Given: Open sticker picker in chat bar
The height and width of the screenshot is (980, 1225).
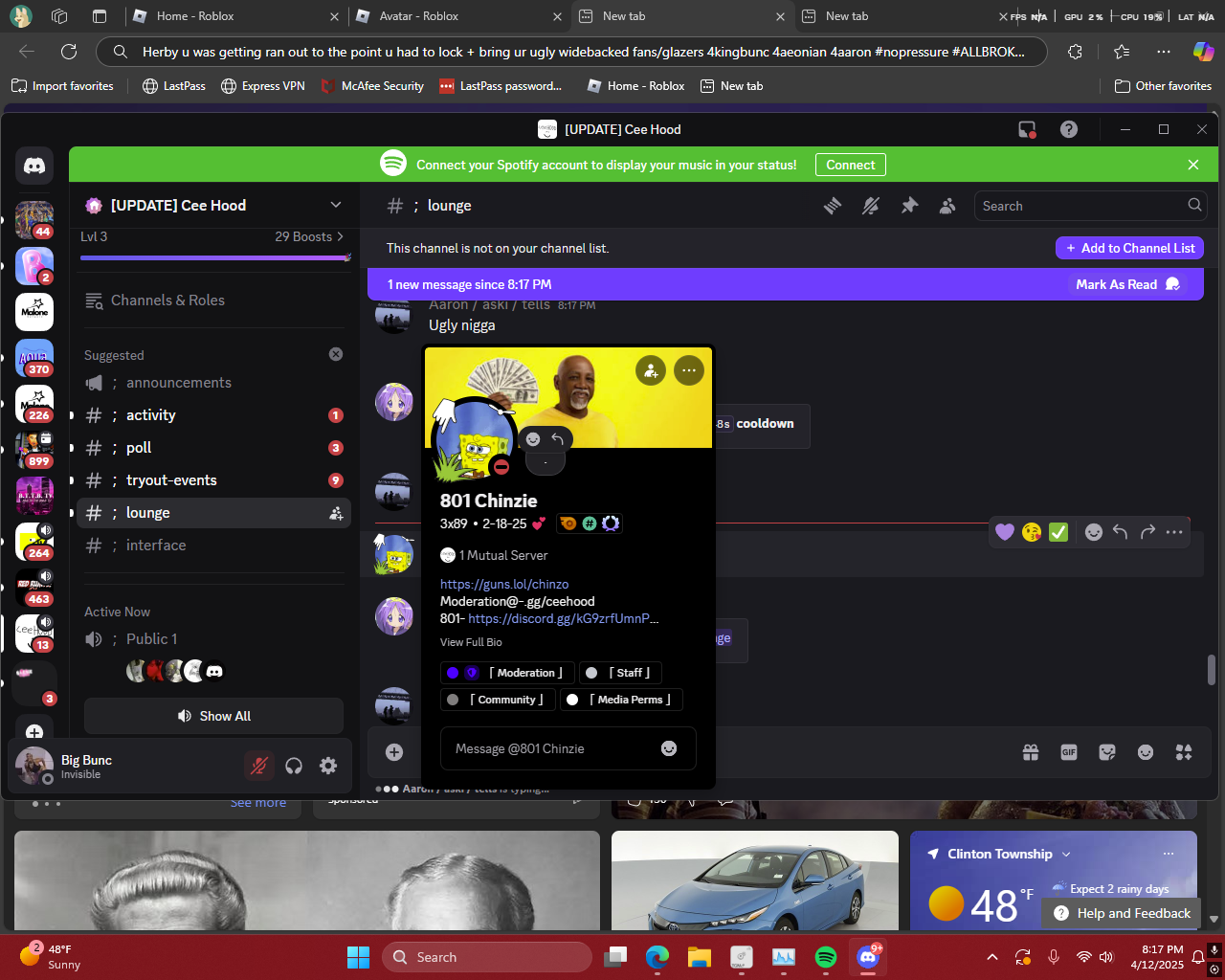Looking at the screenshot, I should click(1107, 752).
